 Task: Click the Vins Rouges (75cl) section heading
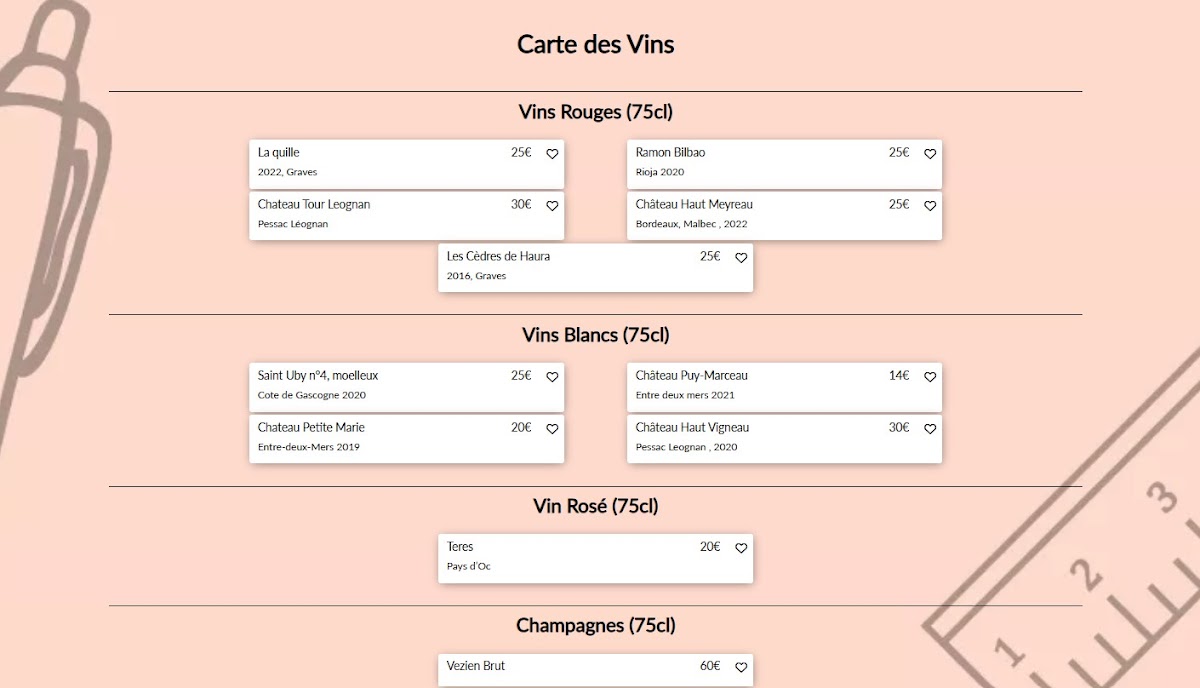click(595, 112)
